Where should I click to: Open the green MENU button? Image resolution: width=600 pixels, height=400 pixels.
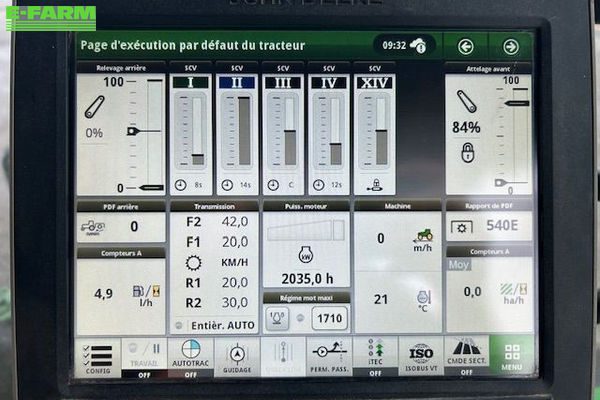pyautogui.click(x=512, y=356)
